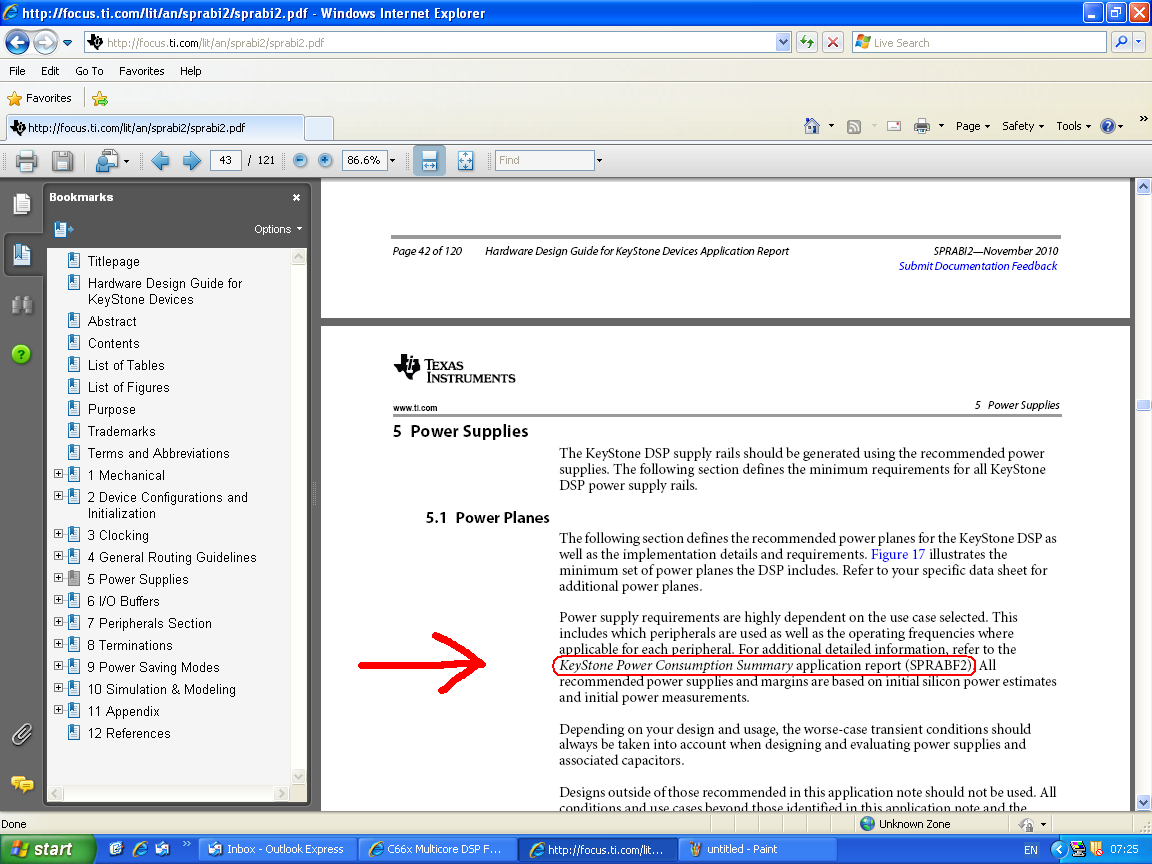
Task: Zoom out with the minus icon
Action: [x=300, y=160]
